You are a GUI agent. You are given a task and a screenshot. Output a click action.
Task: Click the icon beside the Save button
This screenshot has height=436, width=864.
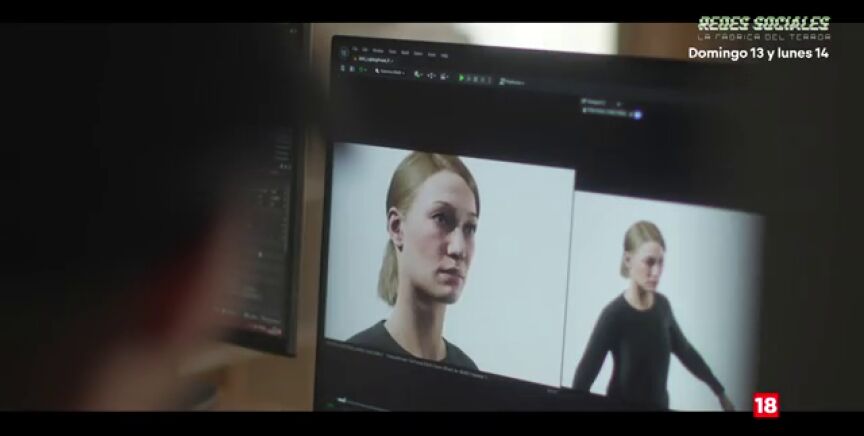click(352, 69)
